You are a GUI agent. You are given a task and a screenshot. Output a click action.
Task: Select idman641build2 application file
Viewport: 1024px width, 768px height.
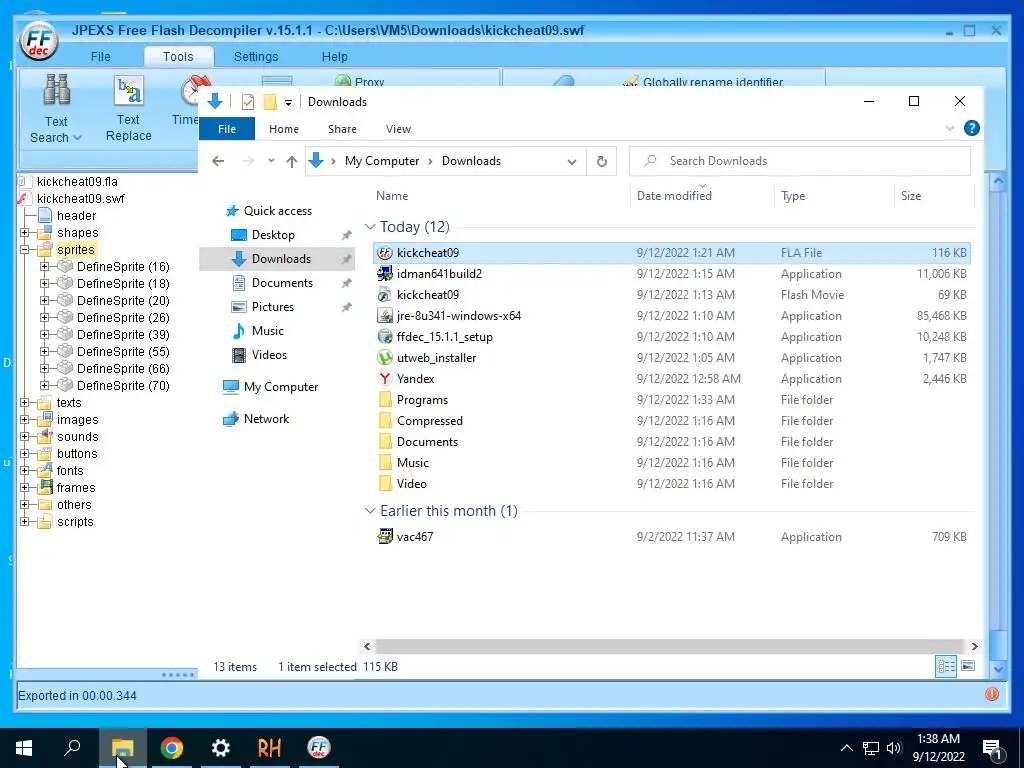(x=671, y=274)
